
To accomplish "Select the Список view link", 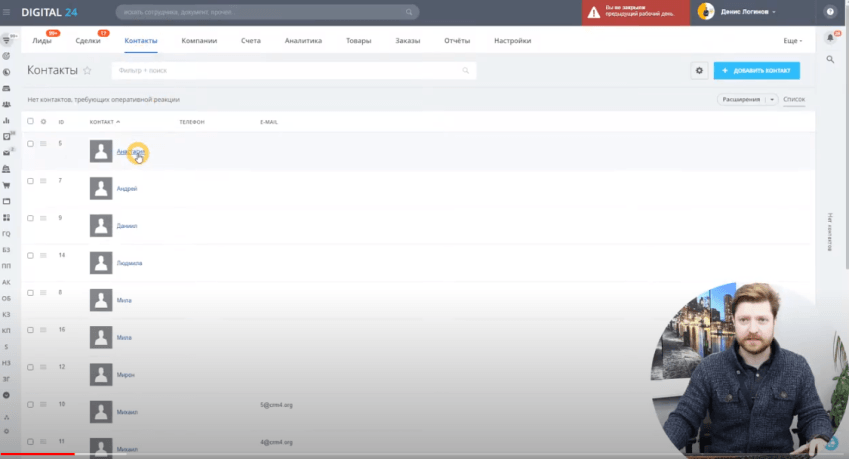I will pos(794,100).
